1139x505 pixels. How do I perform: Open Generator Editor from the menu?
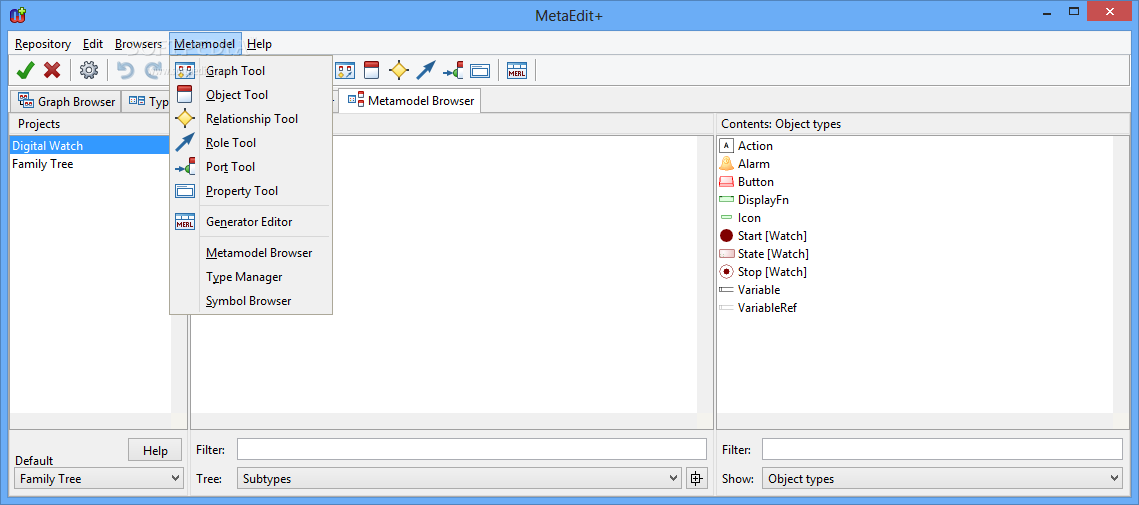pyautogui.click(x=251, y=222)
